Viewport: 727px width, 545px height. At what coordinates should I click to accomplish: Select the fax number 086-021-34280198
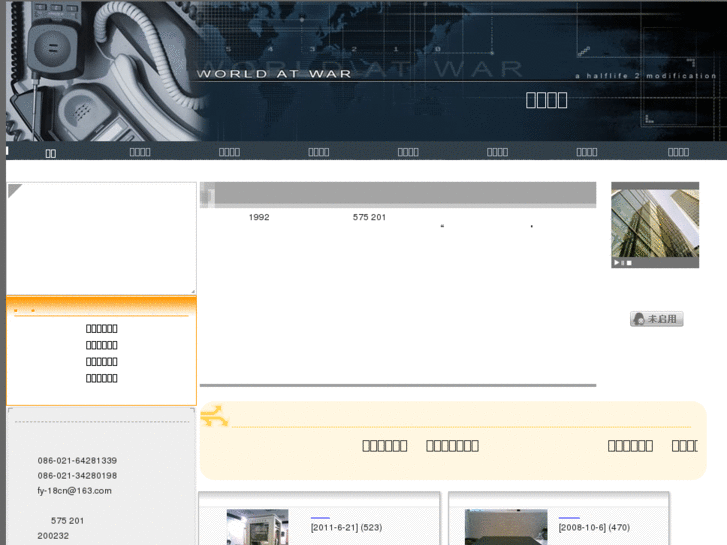coord(77,475)
